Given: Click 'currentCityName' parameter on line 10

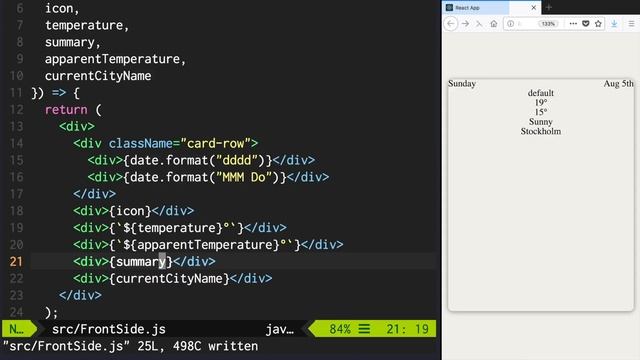Looking at the screenshot, I should (x=98, y=76).
